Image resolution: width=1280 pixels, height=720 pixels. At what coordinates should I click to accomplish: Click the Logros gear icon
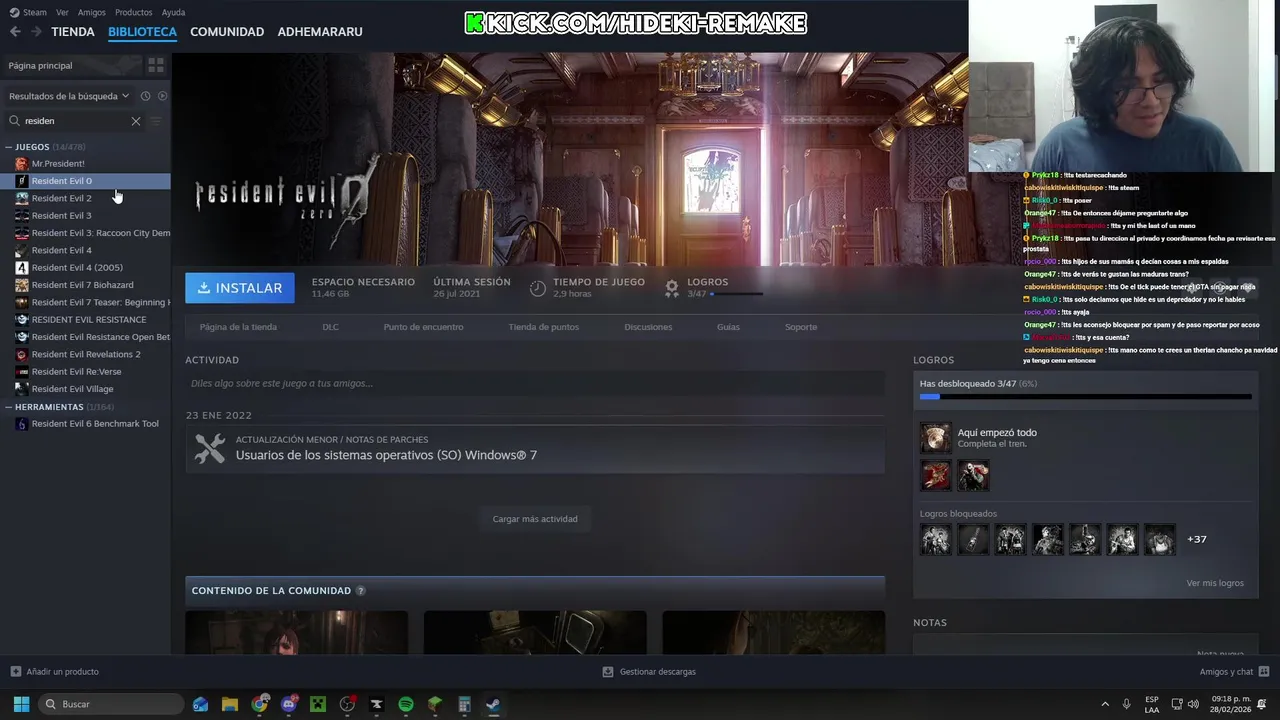[x=672, y=288]
